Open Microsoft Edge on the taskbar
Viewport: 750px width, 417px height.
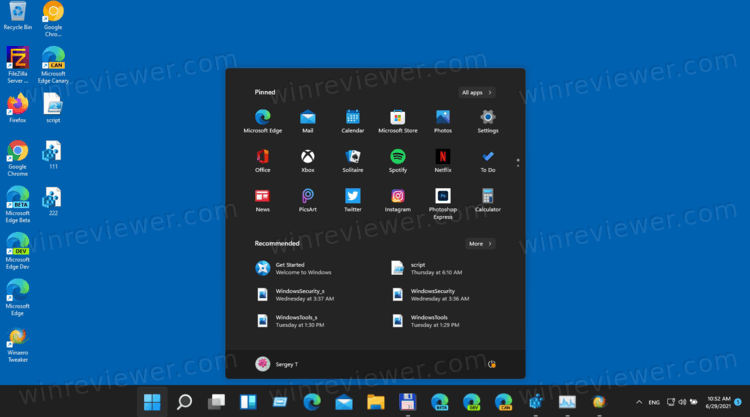(312, 402)
